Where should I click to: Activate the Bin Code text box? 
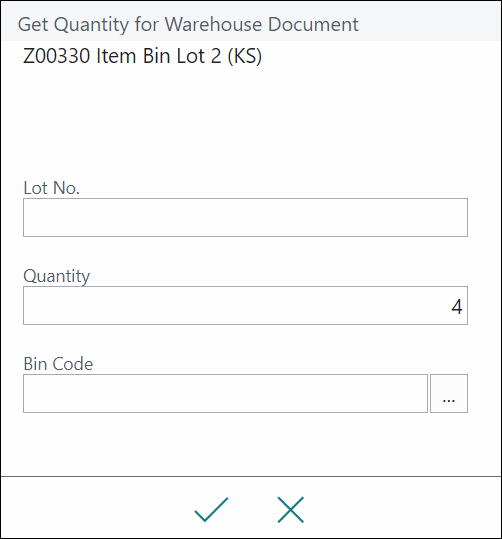pyautogui.click(x=225, y=393)
